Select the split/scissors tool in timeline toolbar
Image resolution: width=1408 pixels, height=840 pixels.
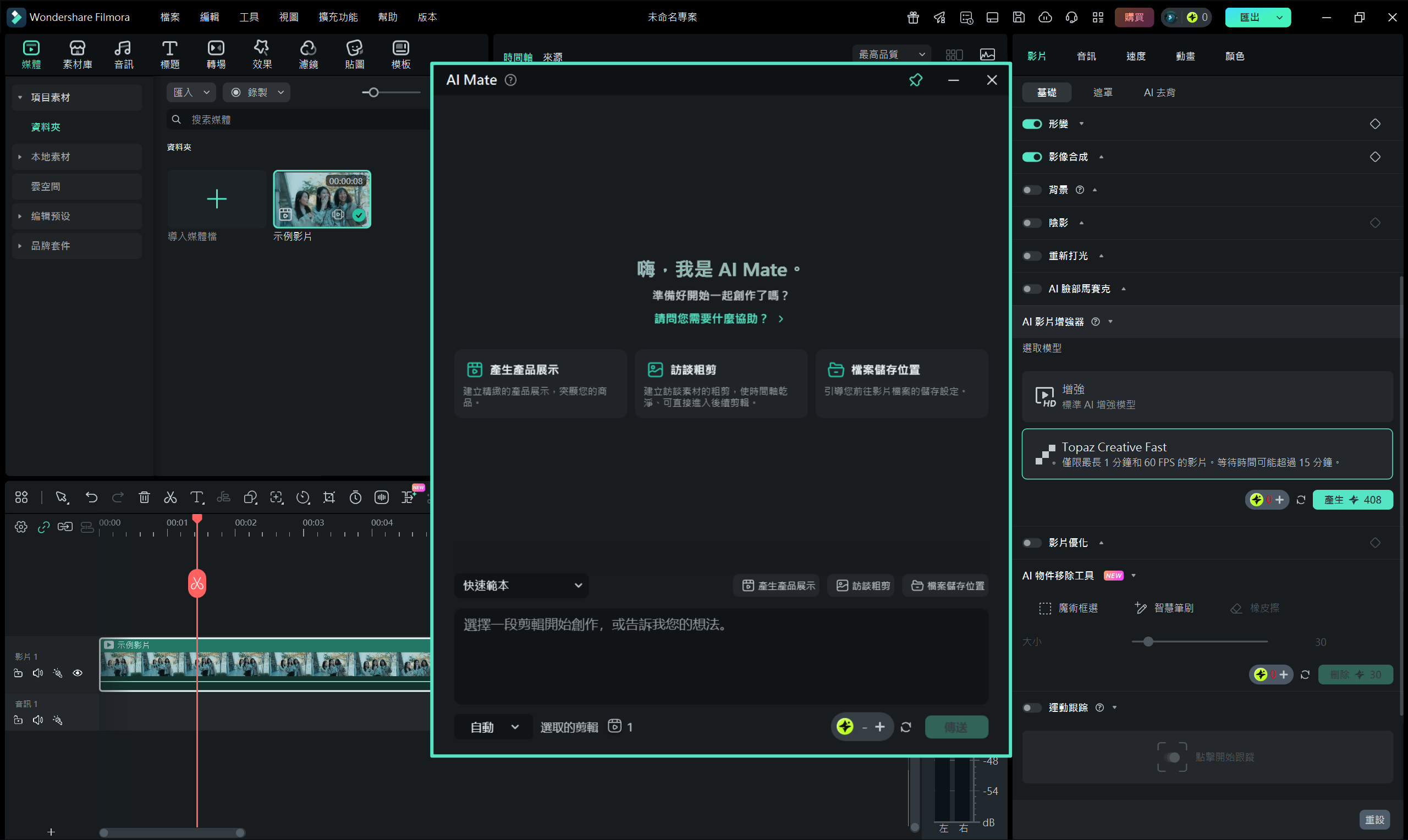click(170, 498)
